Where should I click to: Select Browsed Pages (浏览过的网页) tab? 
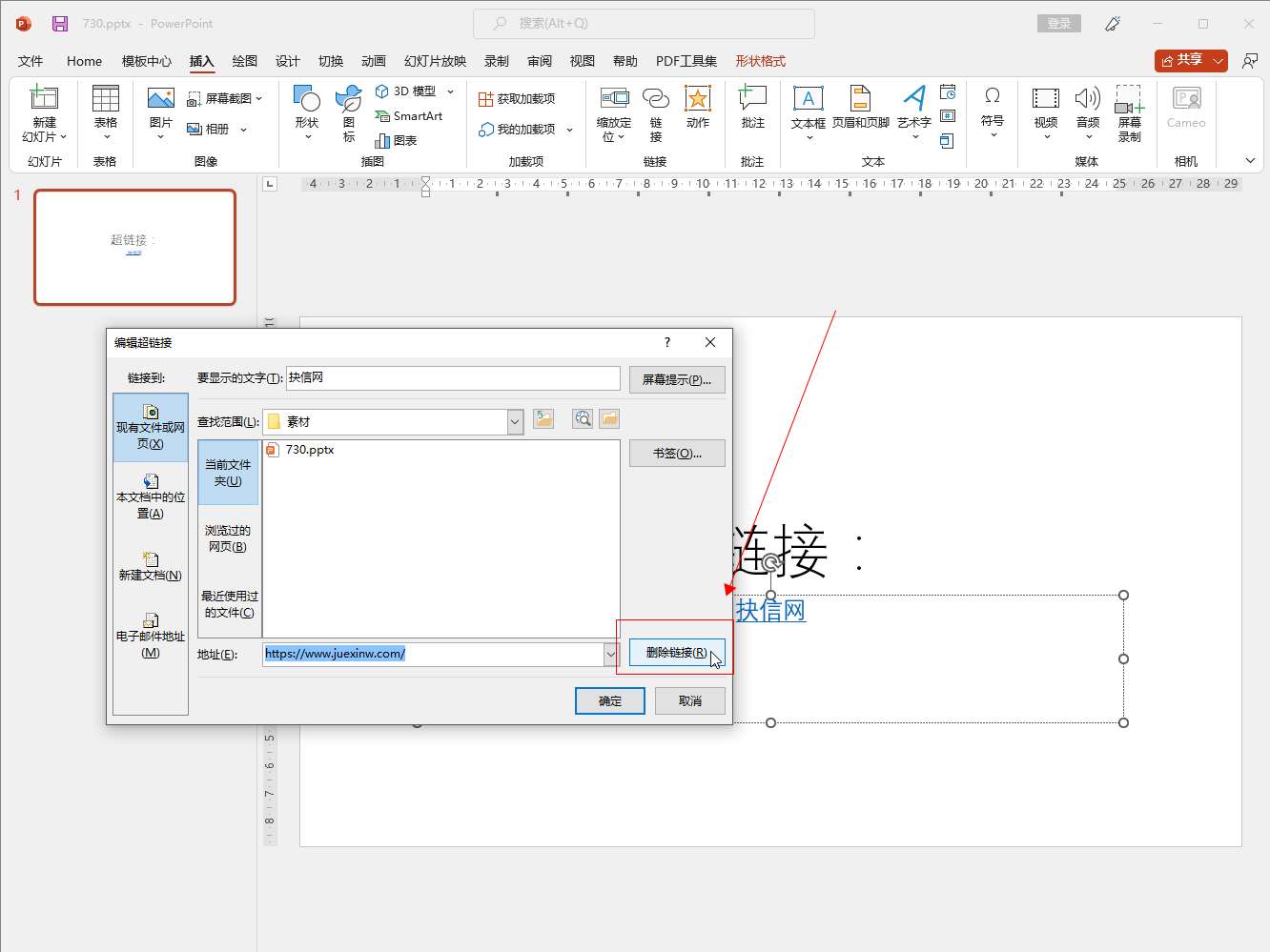229,538
